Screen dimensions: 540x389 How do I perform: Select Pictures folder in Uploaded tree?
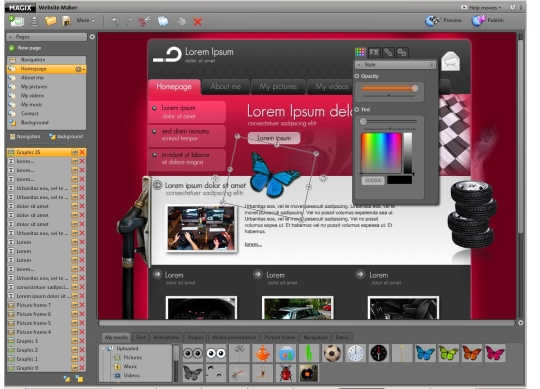pyautogui.click(x=128, y=358)
